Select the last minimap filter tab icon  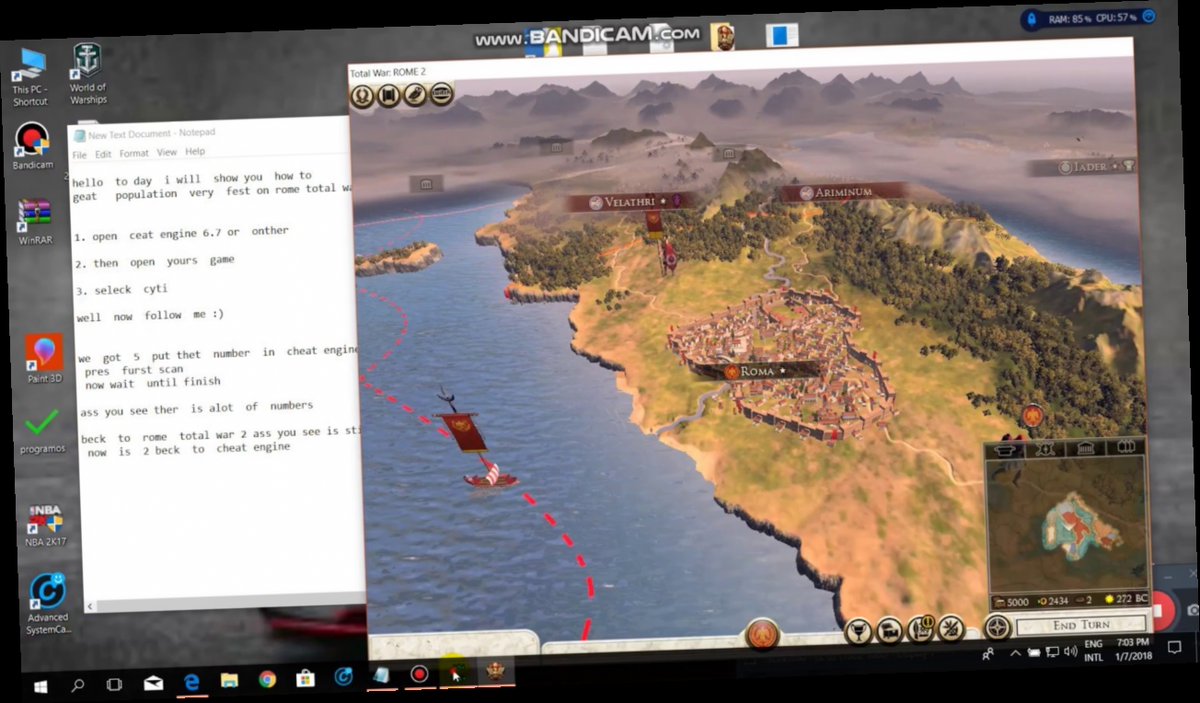1127,447
